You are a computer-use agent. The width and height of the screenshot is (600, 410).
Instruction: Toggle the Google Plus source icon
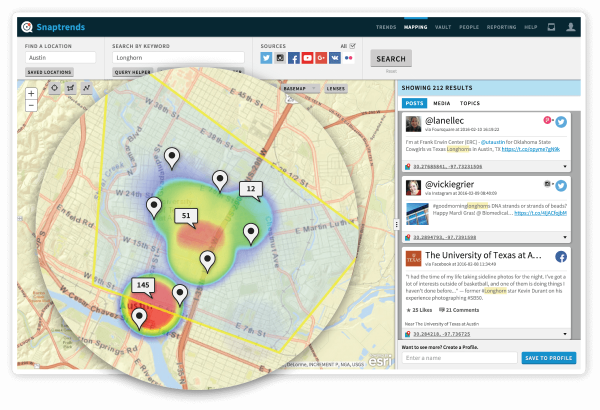pos(321,58)
